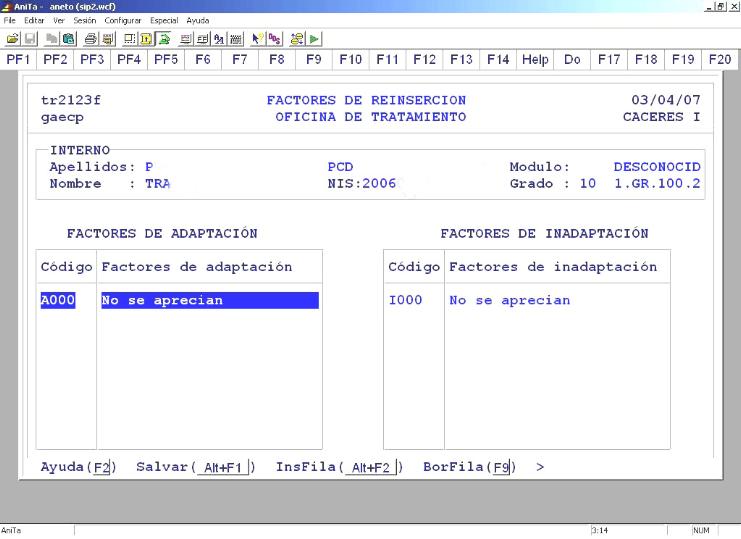The height and width of the screenshot is (539, 741).
Task: Click the Help key button
Action: click(534, 60)
